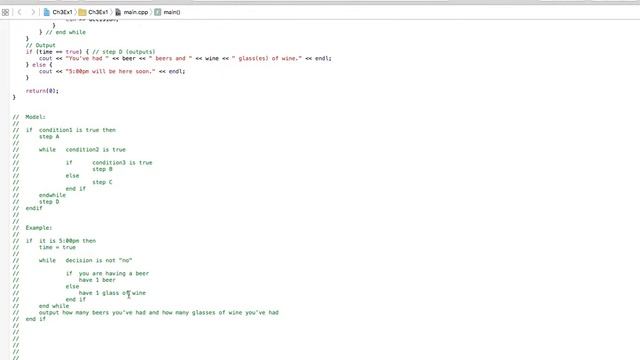Screen dimensions: 640x360
Task: Click the 'output how many beers you've had' comment
Action: pyautogui.click(x=159, y=313)
